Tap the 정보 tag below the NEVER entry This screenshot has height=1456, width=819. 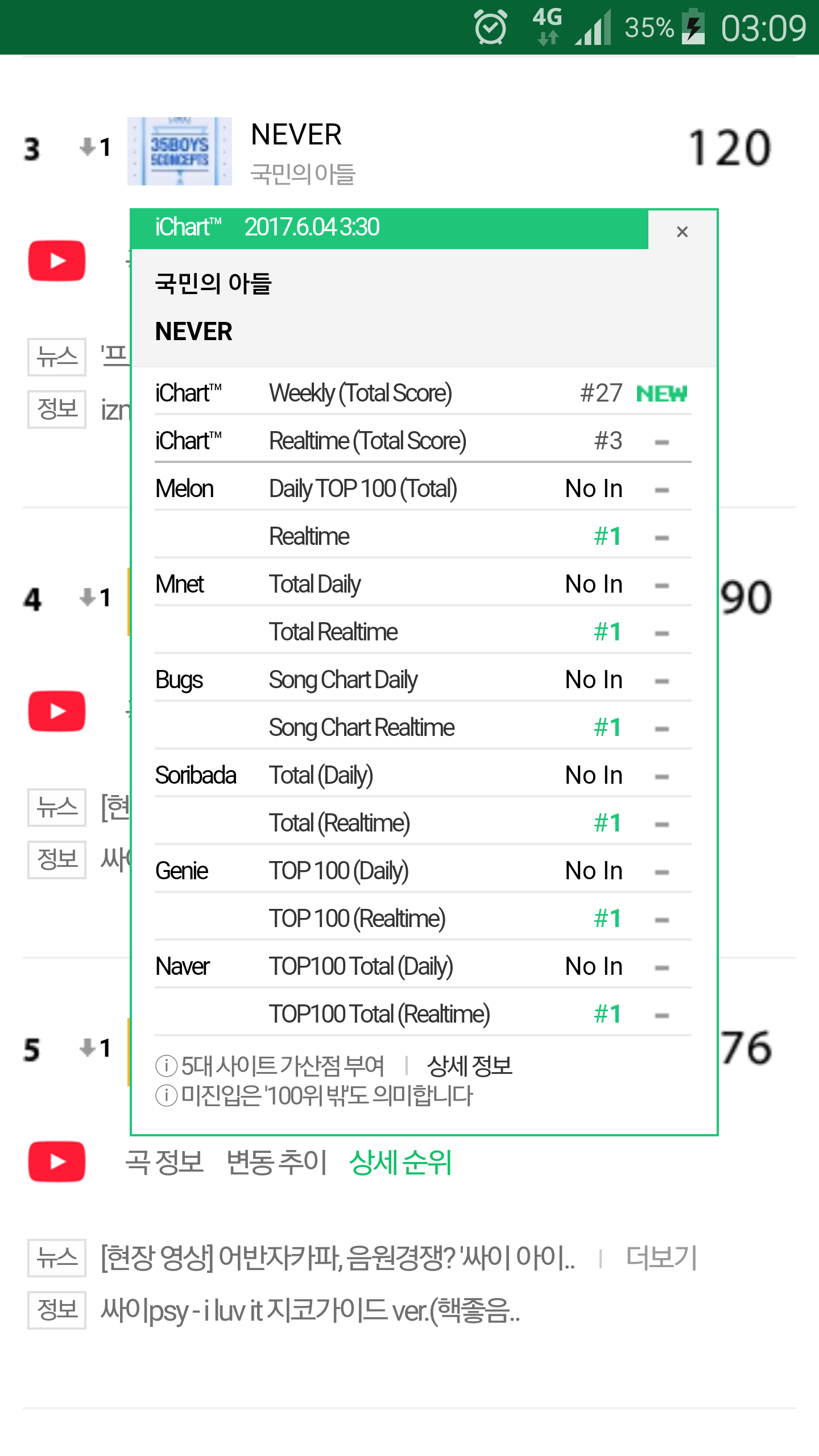pyautogui.click(x=57, y=409)
